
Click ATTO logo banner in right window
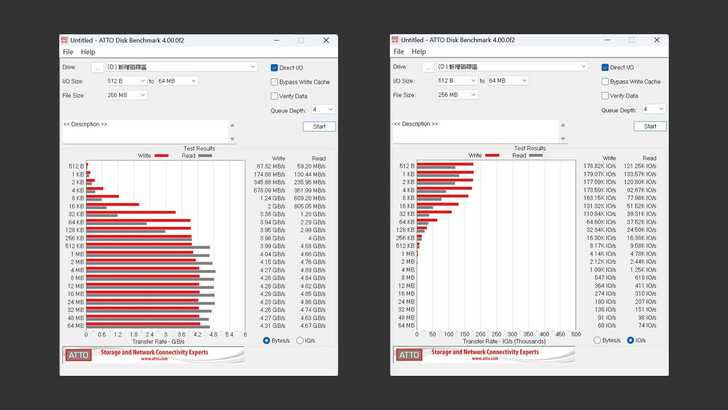click(x=409, y=355)
